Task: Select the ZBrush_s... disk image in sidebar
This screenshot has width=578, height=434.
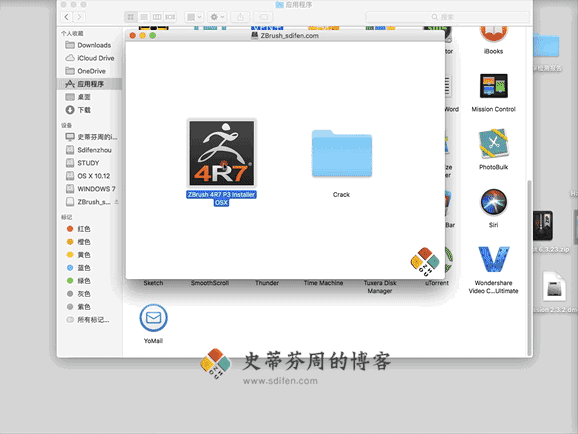Action: click(89, 202)
